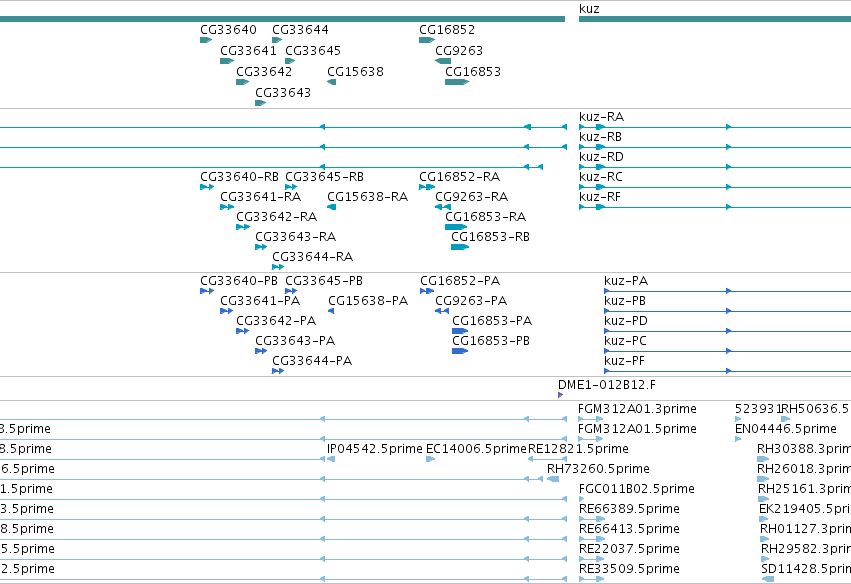The image size is (851, 584).
Task: Click the kuz-RD transcript label
Action: tap(601, 157)
